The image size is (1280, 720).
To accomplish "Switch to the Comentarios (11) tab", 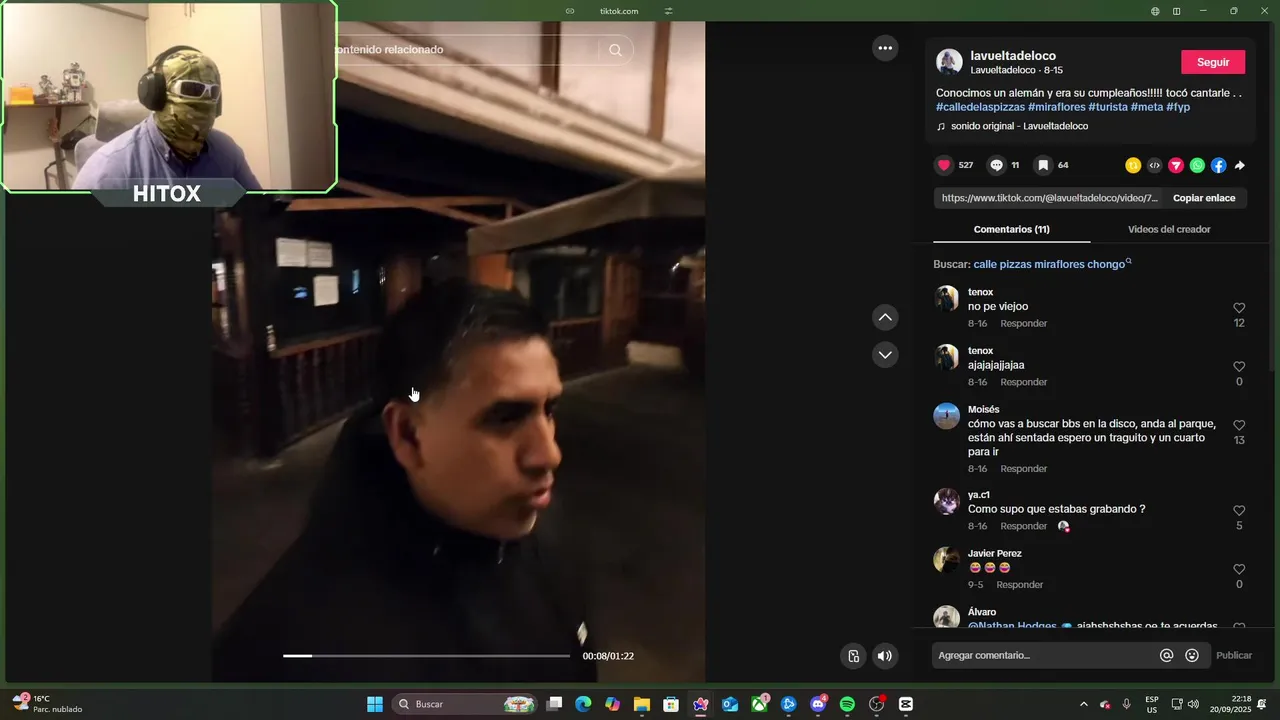I will (1011, 229).
